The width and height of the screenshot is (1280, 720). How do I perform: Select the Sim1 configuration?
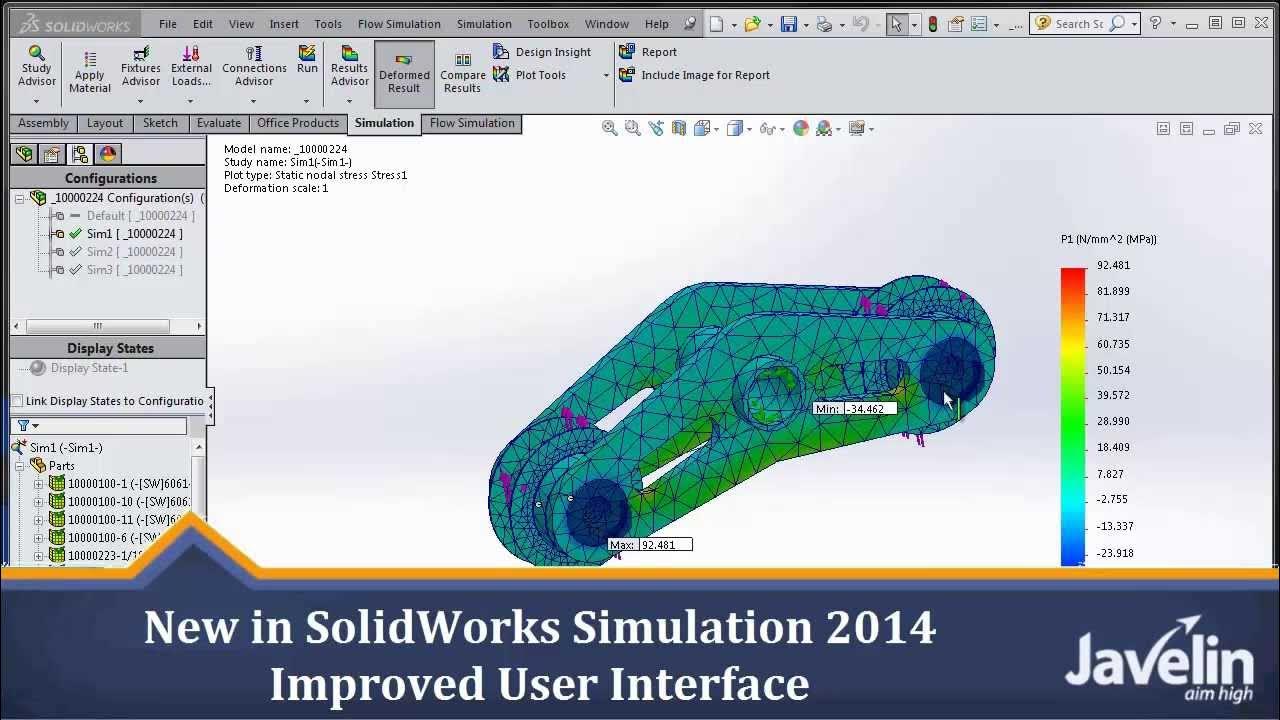[134, 234]
